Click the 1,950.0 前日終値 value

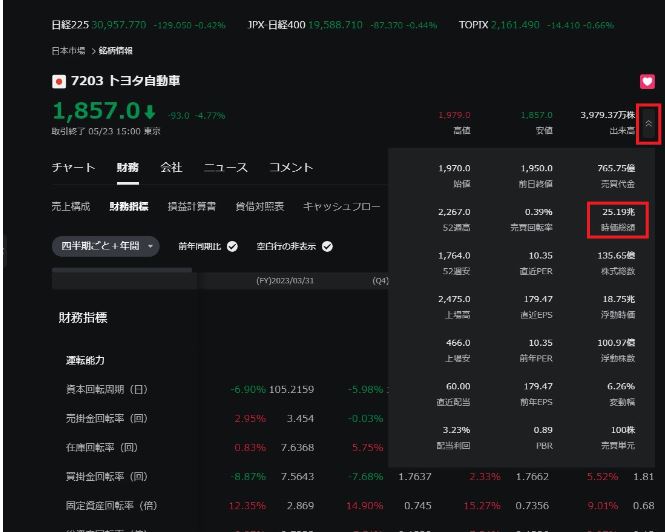point(536,168)
